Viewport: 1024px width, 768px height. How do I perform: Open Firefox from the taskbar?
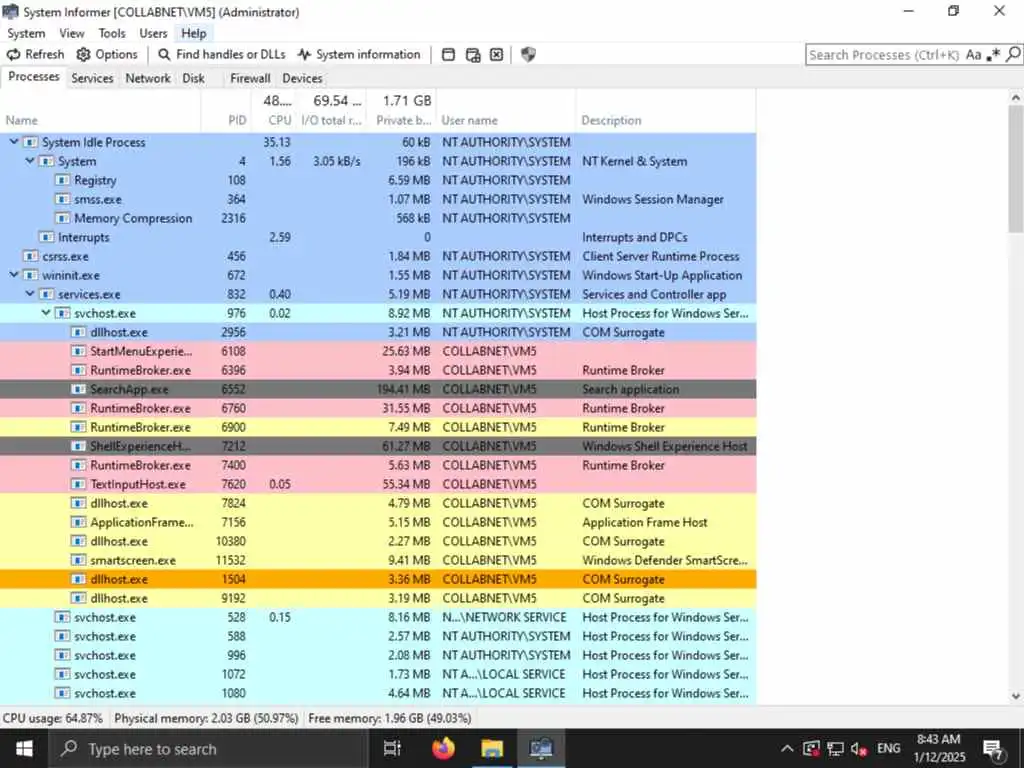[x=443, y=749]
